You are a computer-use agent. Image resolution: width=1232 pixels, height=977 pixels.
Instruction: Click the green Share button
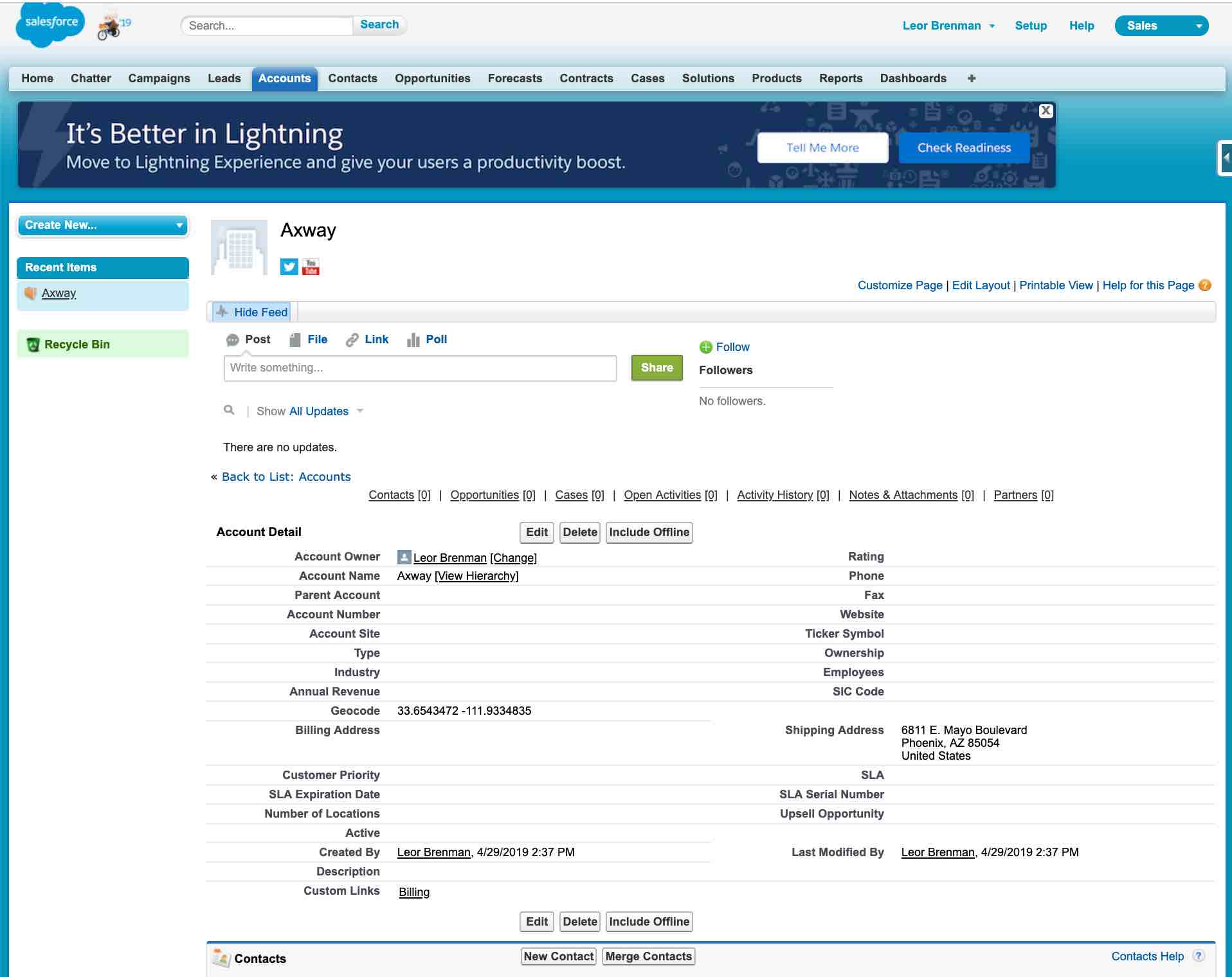tap(657, 368)
